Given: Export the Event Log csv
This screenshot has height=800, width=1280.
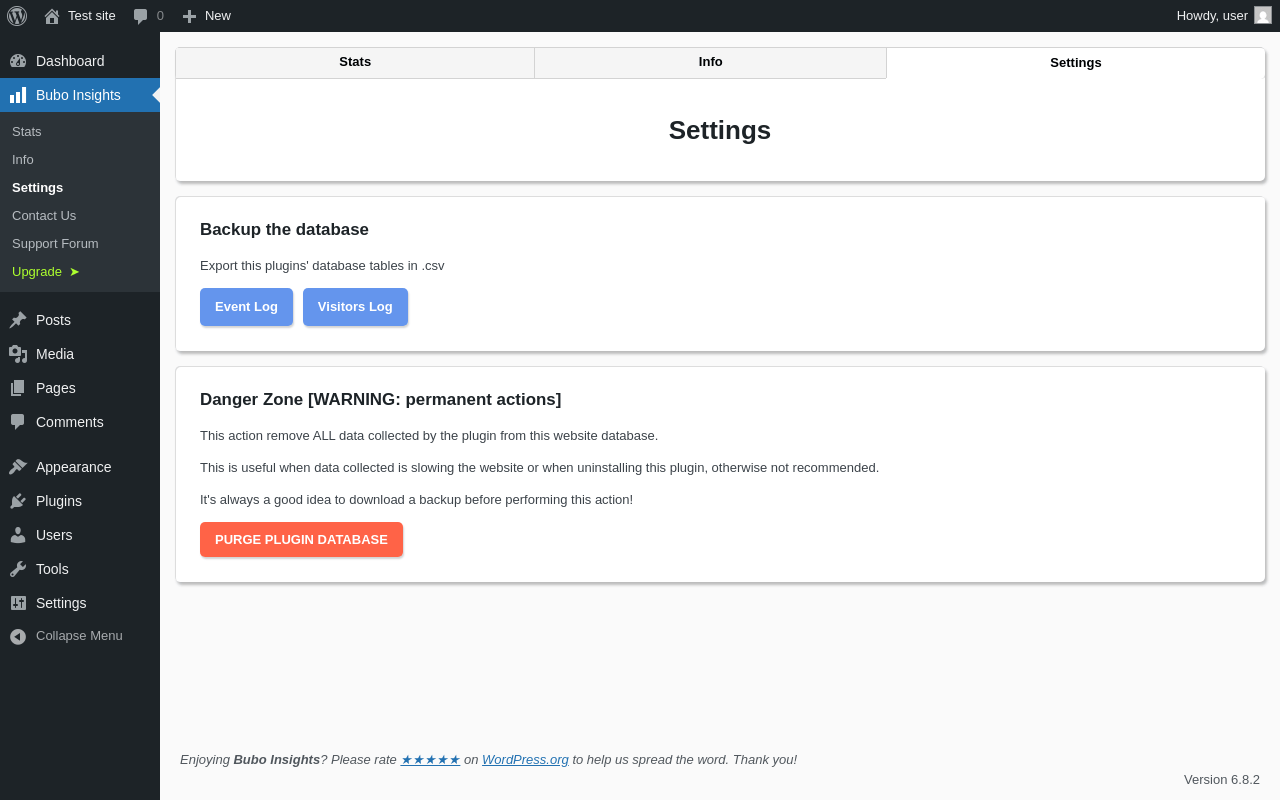Looking at the screenshot, I should (246, 307).
